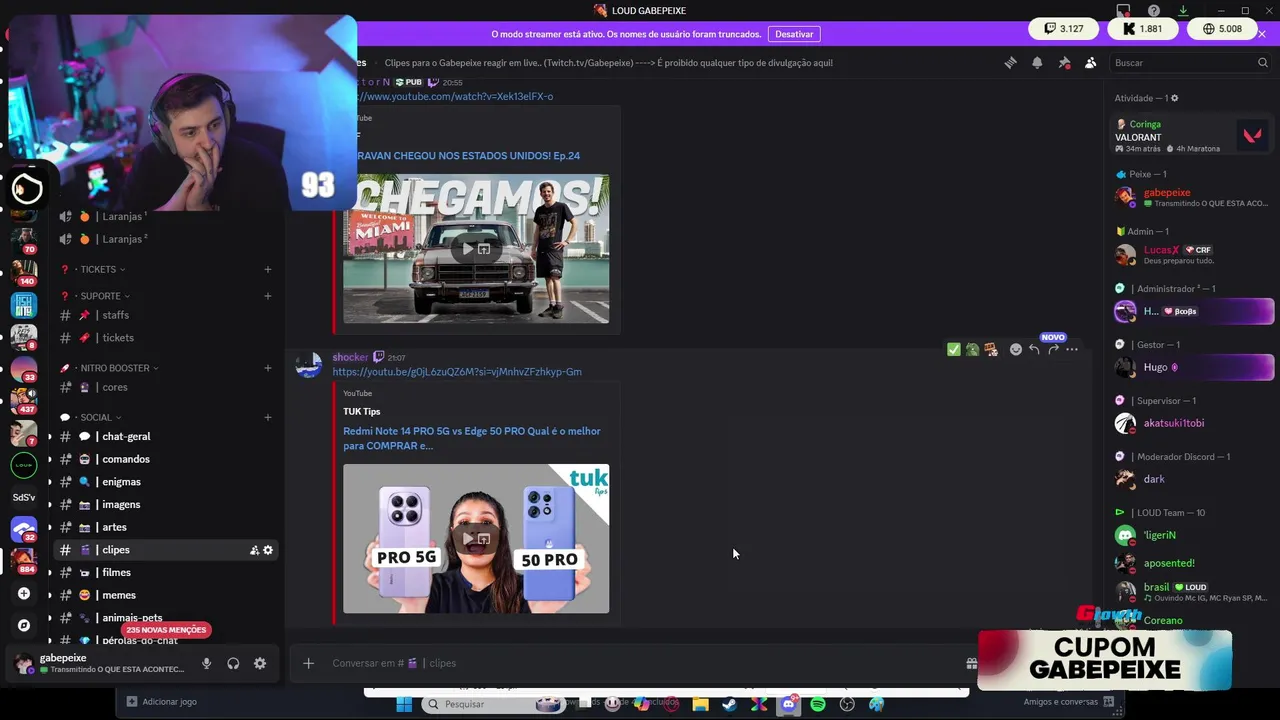Image resolution: width=1280 pixels, height=720 pixels.
Task: Open the Threads icon in channel header
Action: (1010, 62)
